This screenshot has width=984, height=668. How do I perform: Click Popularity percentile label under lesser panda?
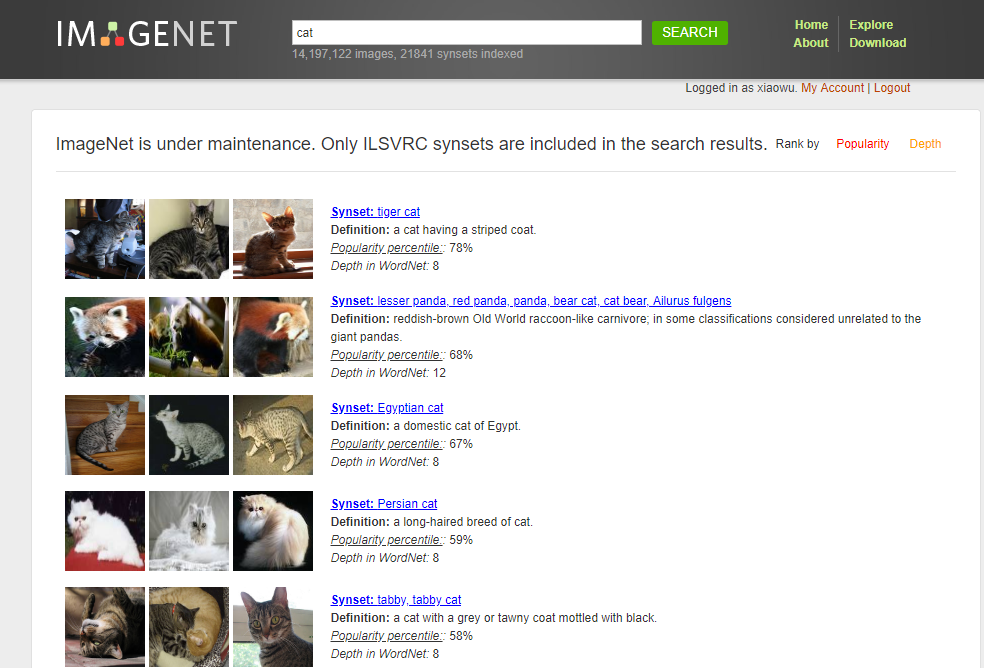click(387, 355)
